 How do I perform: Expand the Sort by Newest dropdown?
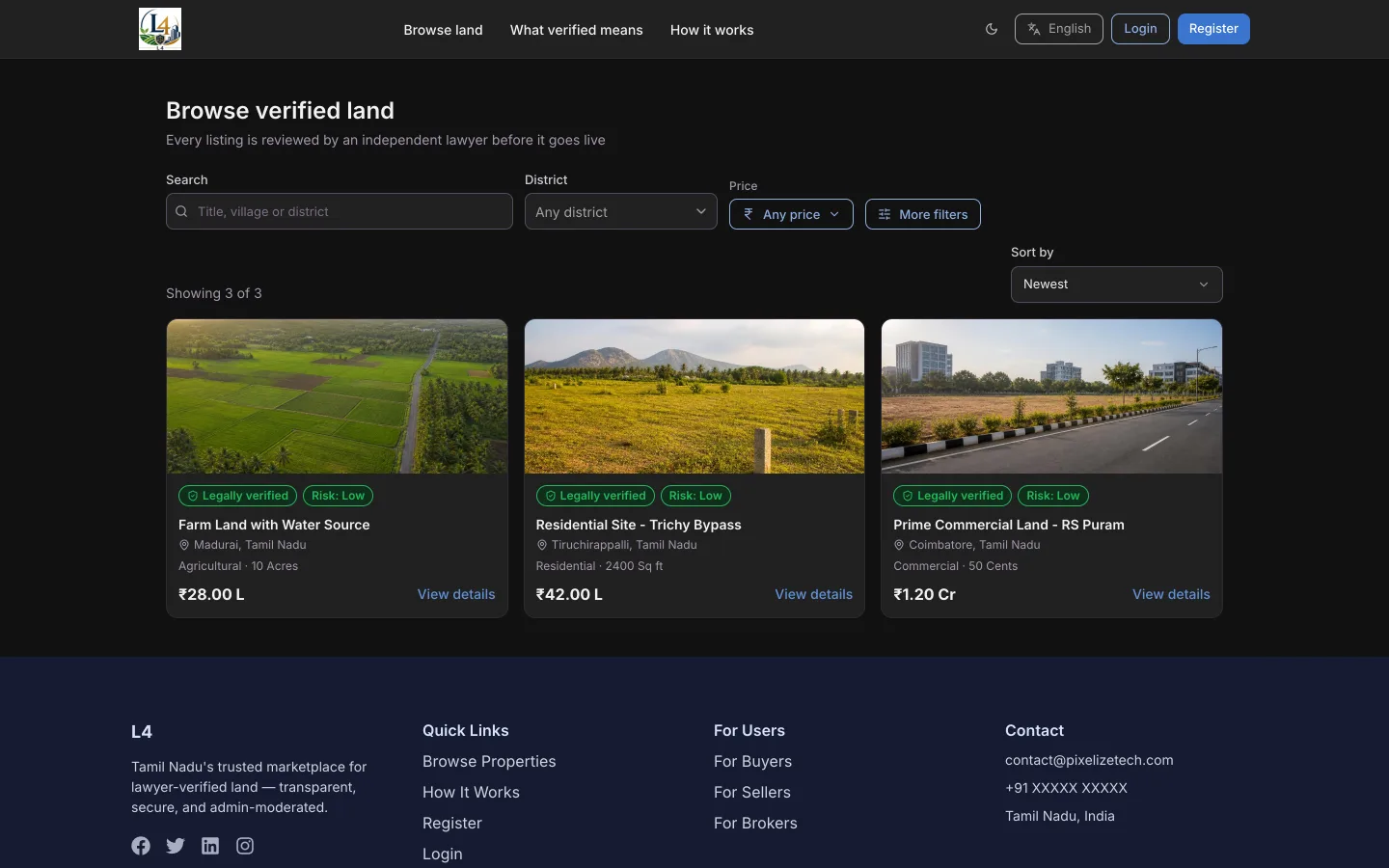(1116, 285)
